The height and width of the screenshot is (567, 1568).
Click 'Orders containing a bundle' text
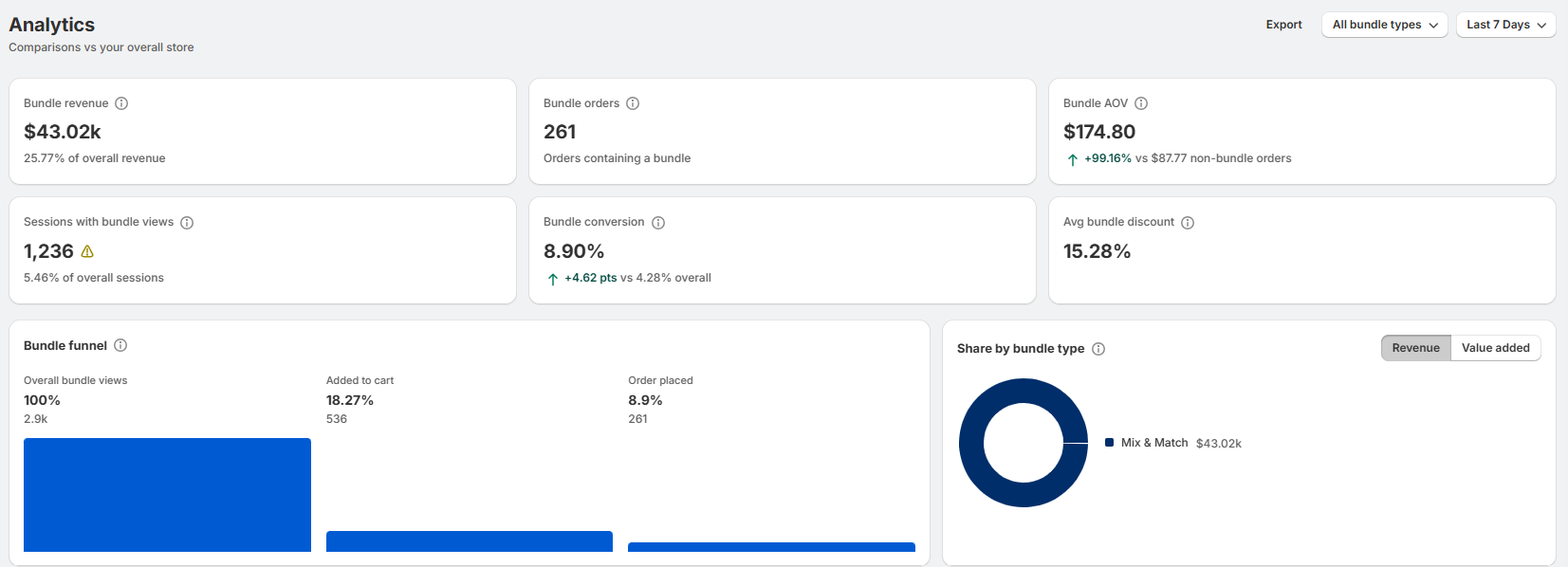[617, 158]
